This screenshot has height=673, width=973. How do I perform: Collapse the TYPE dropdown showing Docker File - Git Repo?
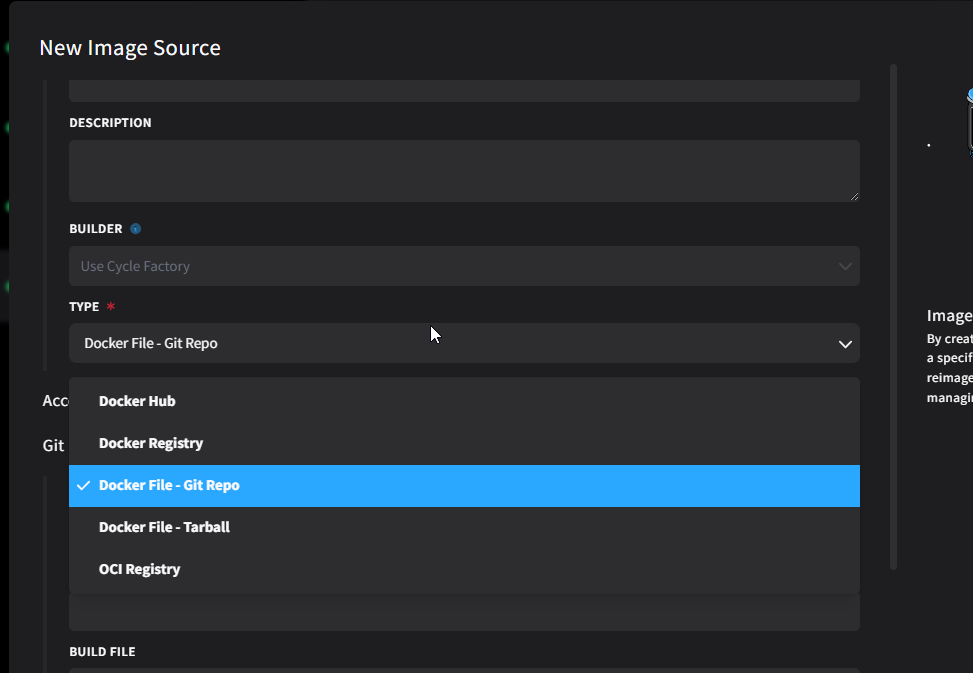[464, 344]
